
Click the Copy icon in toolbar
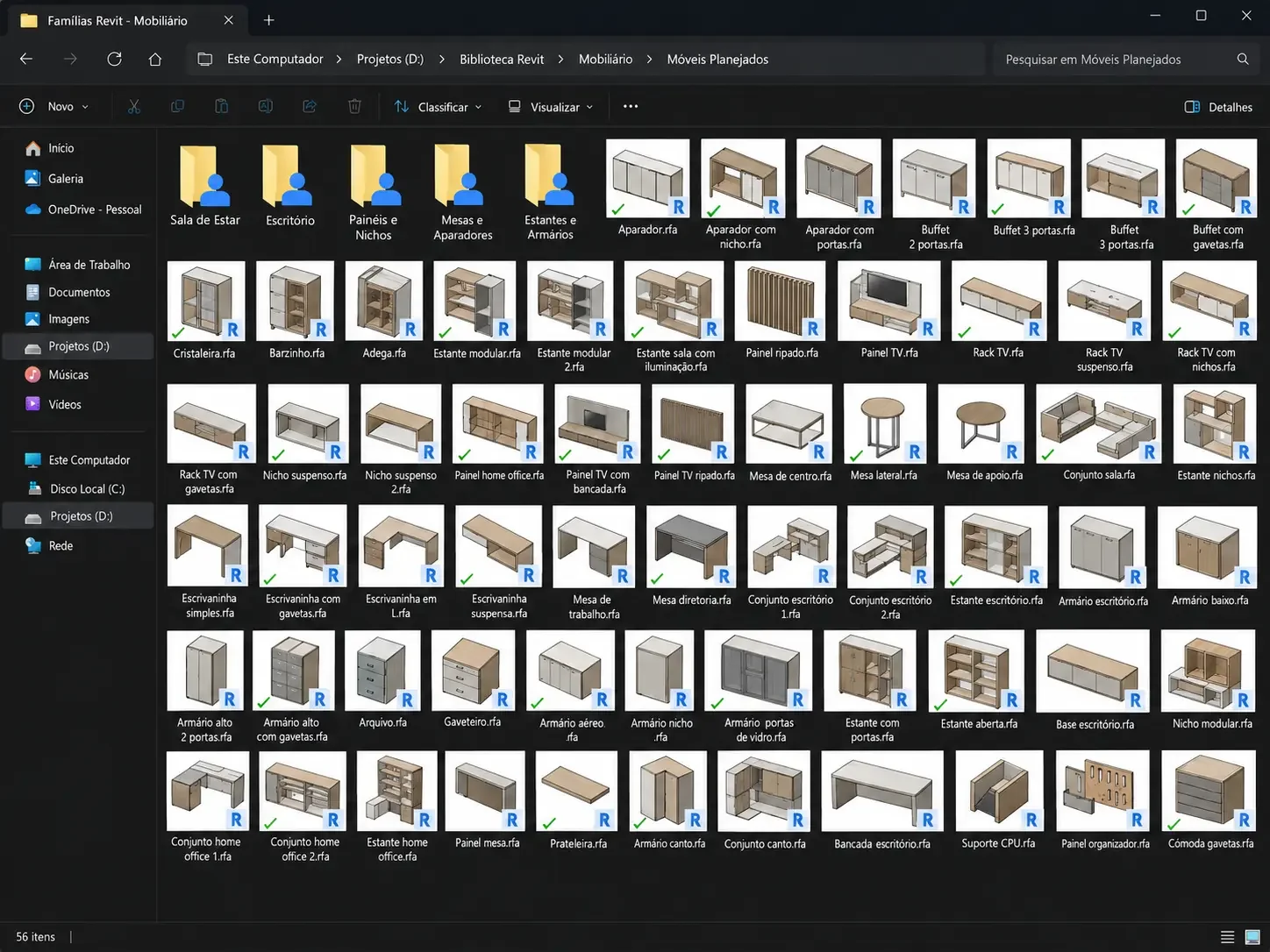(x=177, y=106)
